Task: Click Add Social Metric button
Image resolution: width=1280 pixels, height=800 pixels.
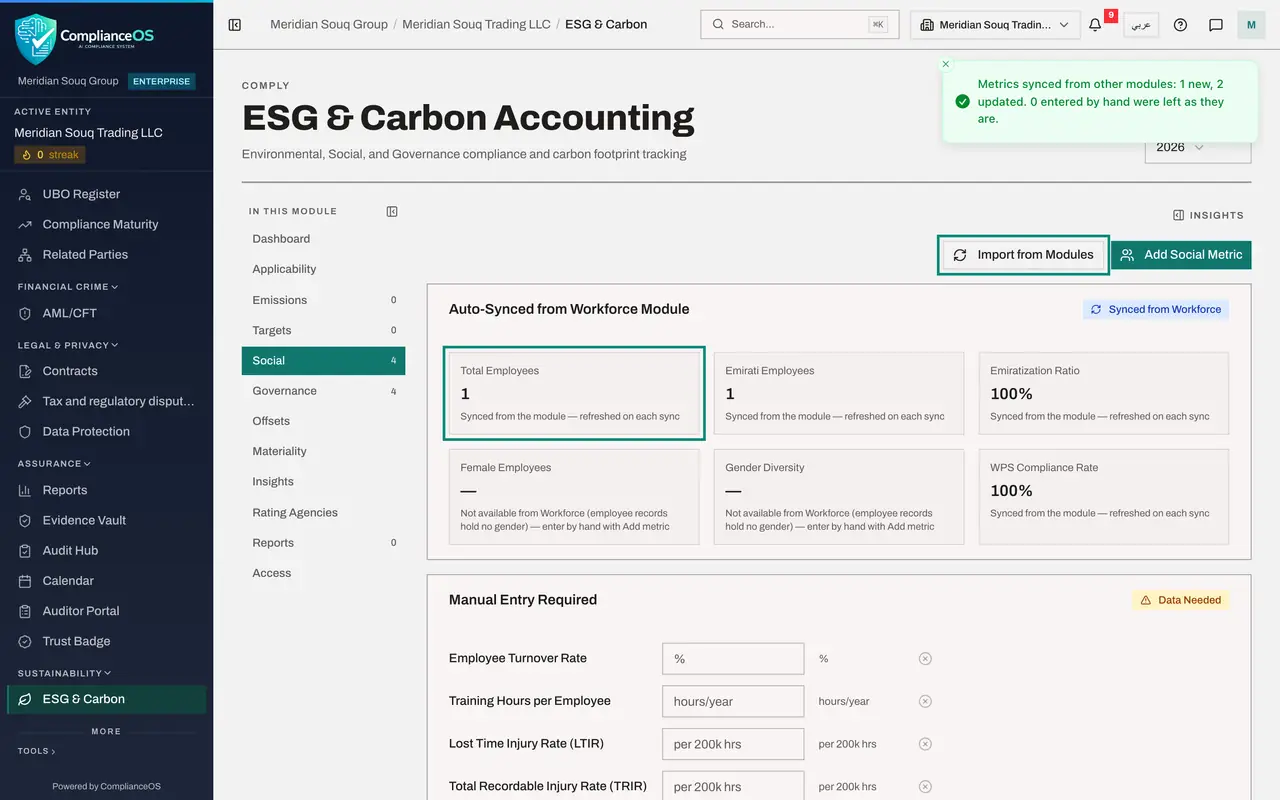Action: tap(1181, 255)
